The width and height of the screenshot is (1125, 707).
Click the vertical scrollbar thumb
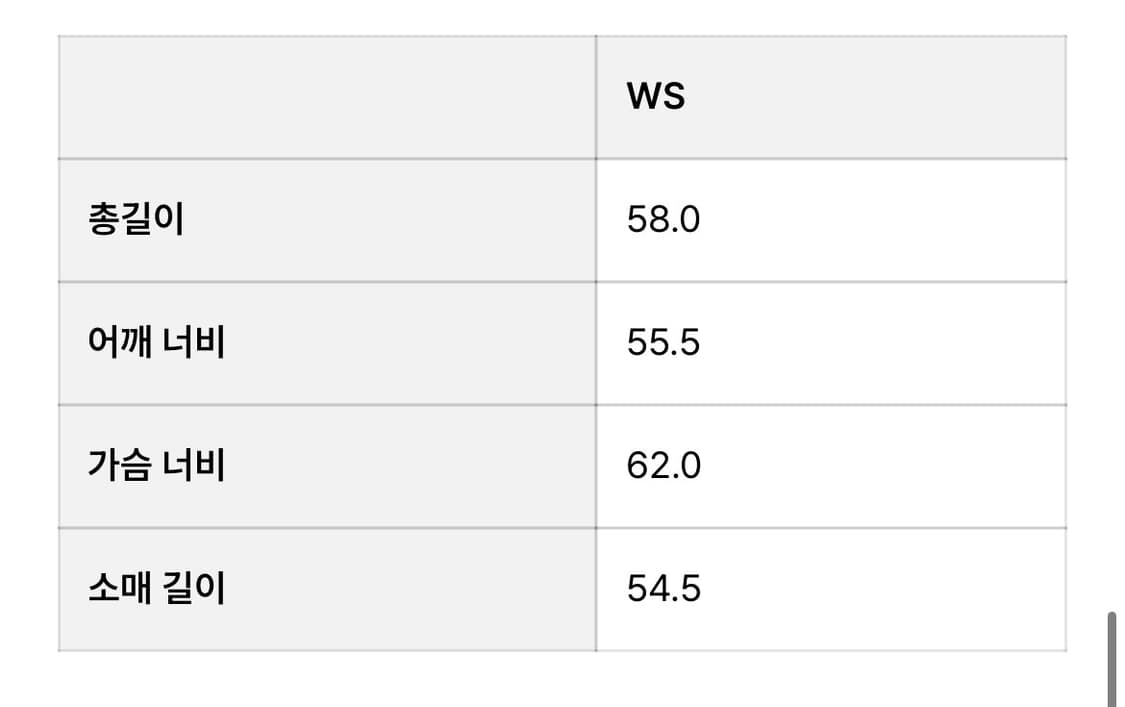point(1112,660)
